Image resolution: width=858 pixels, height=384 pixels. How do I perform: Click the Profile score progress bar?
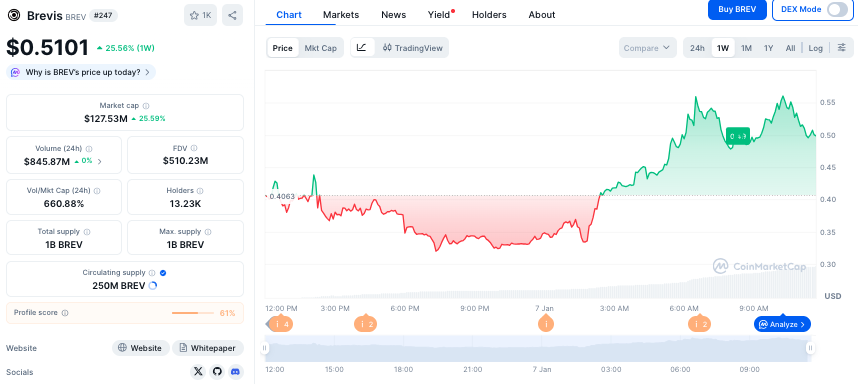[193, 313]
